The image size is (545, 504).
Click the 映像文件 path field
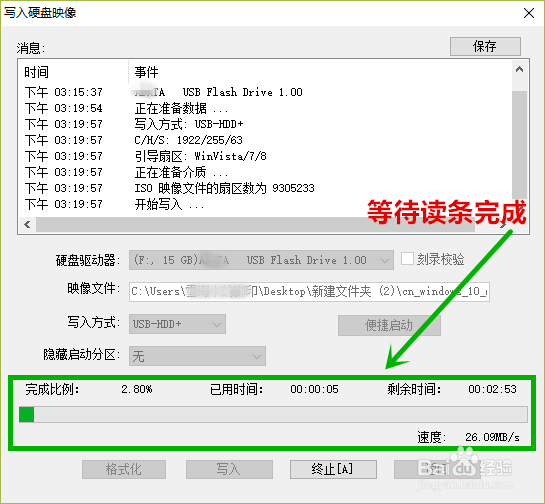click(309, 291)
